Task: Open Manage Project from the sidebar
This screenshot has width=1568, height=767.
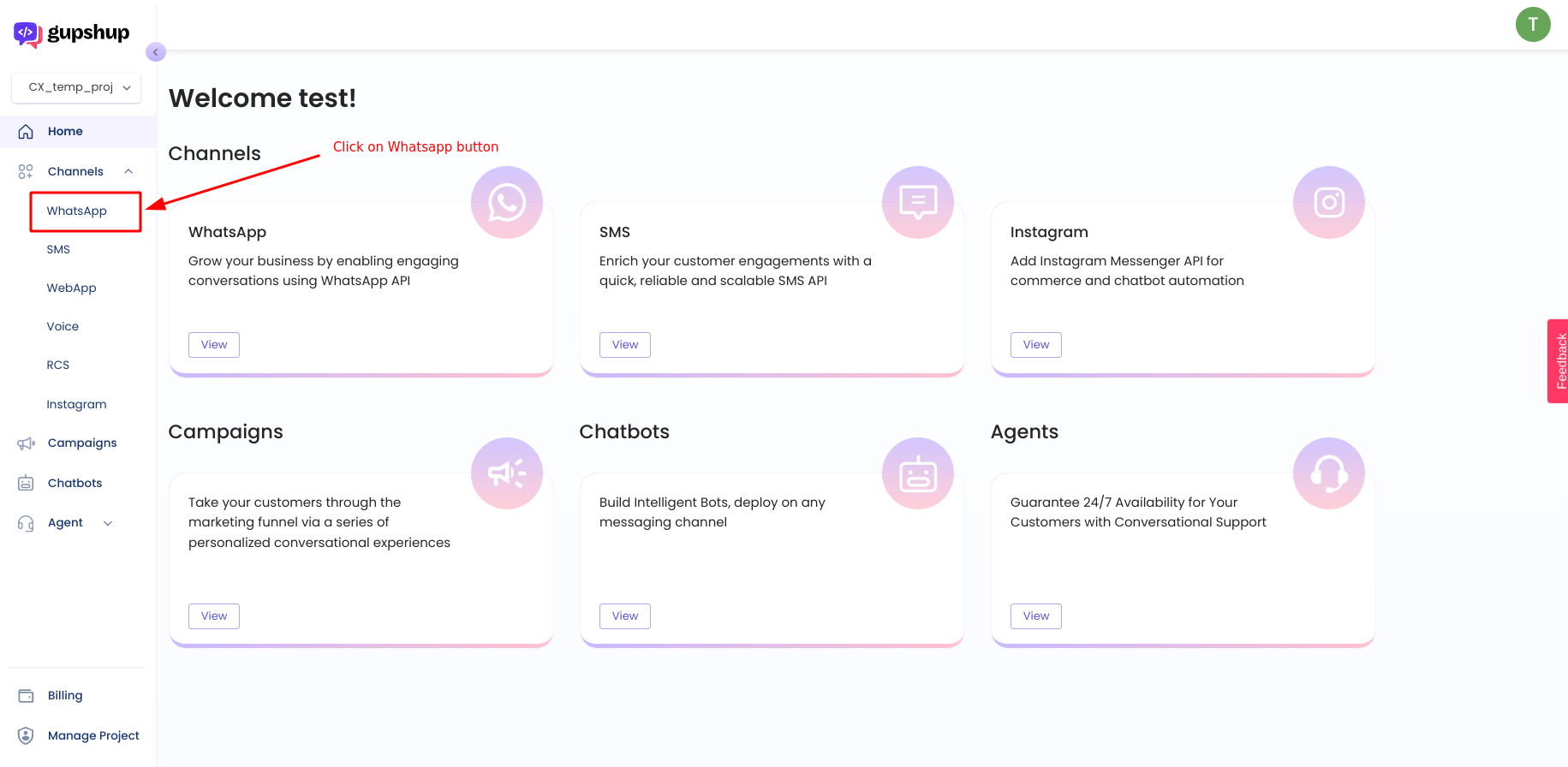Action: tap(93, 736)
